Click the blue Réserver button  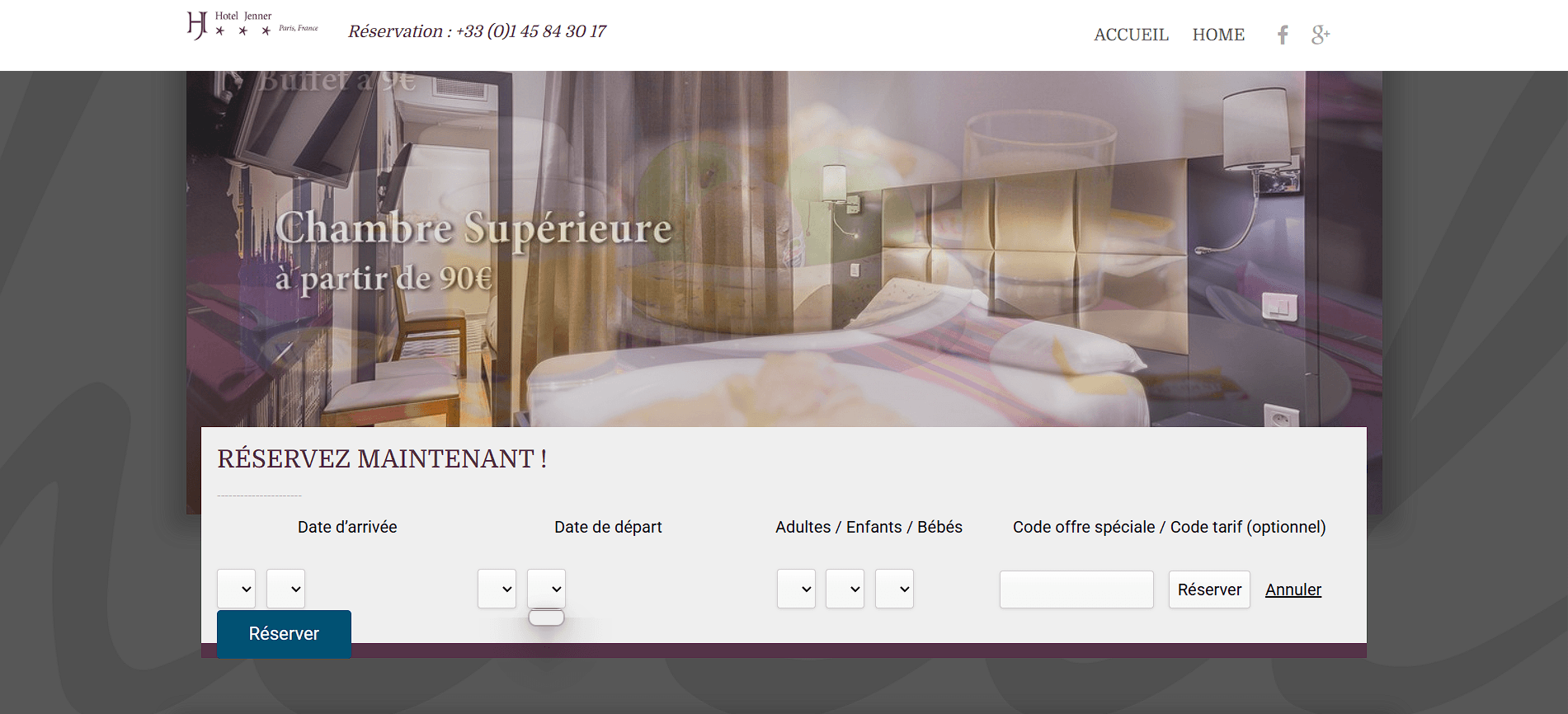point(284,634)
